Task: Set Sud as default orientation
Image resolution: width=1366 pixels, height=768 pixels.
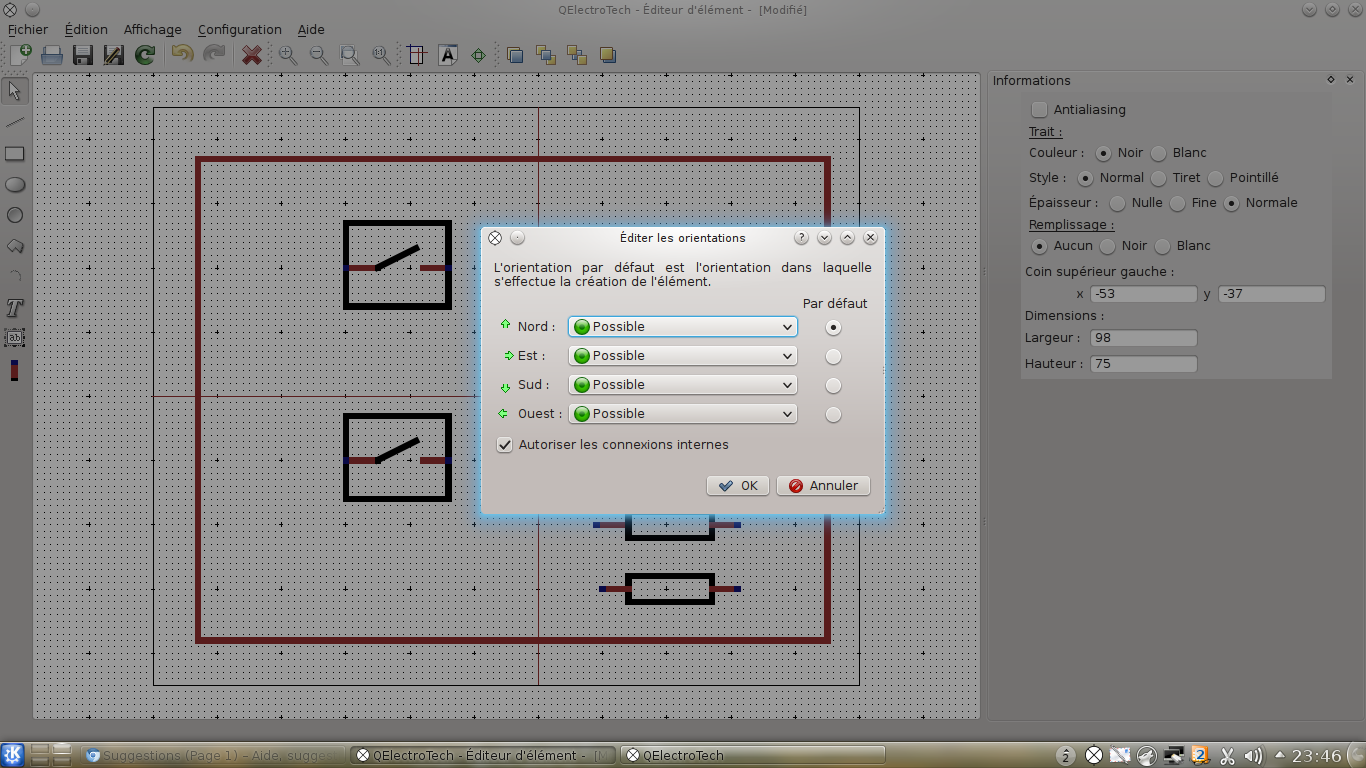Action: (833, 386)
